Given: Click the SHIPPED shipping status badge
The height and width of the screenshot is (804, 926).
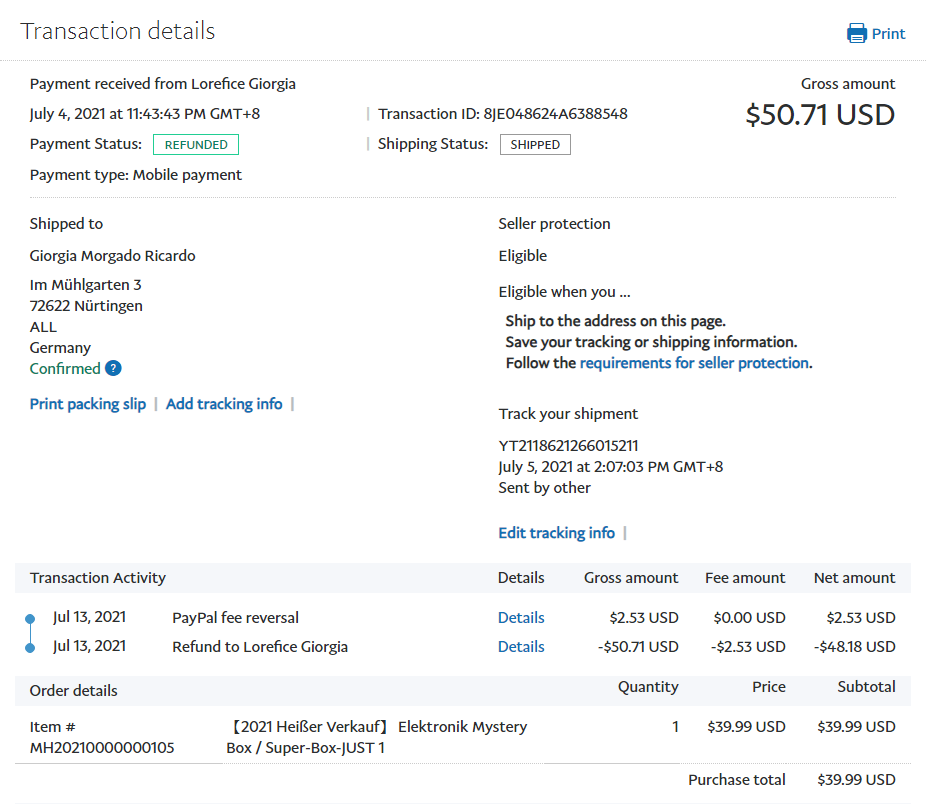Looking at the screenshot, I should [x=535, y=145].
